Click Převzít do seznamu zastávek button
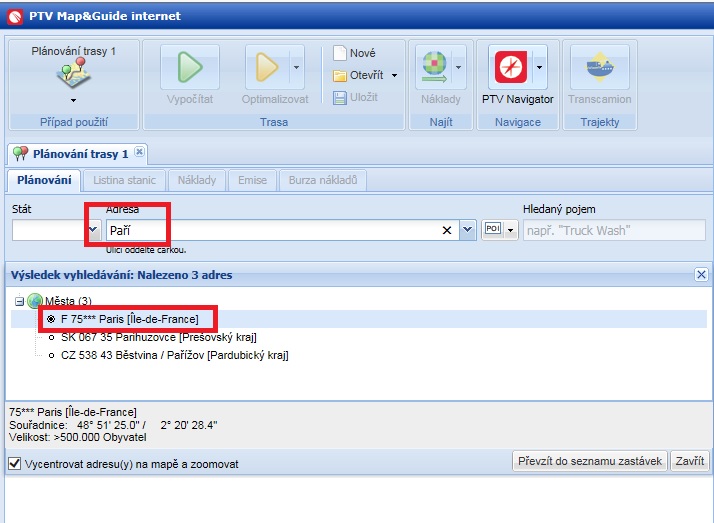Viewport: 714px width, 523px height. 590,461
